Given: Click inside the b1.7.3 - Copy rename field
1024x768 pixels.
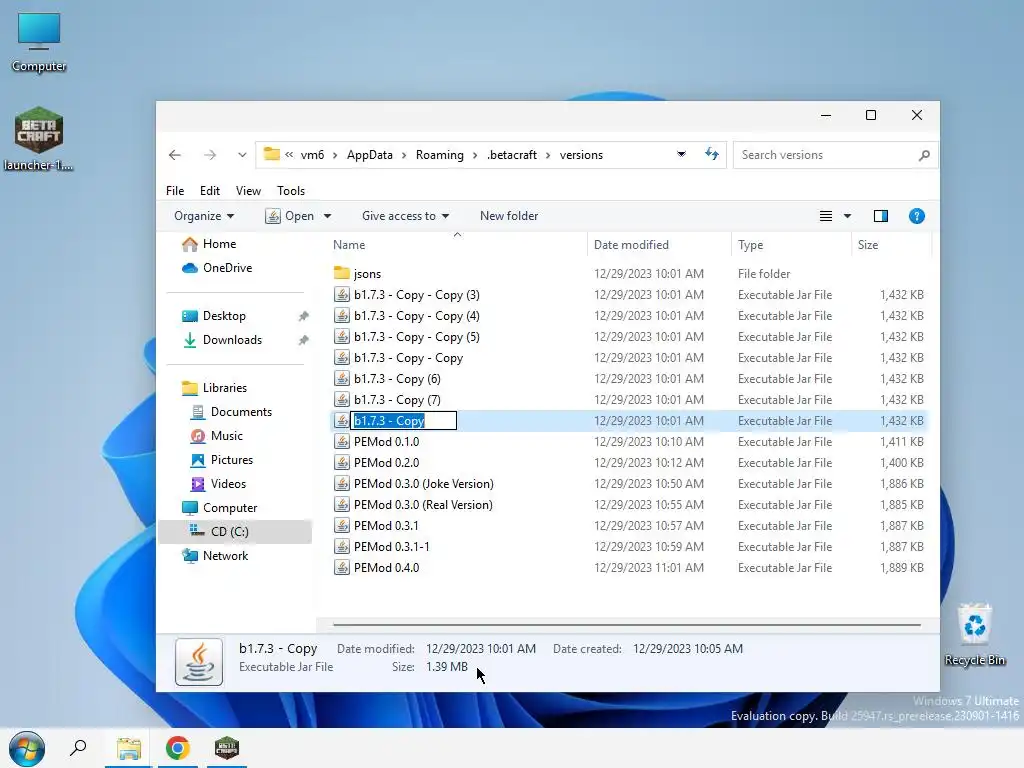Looking at the screenshot, I should coord(404,421).
